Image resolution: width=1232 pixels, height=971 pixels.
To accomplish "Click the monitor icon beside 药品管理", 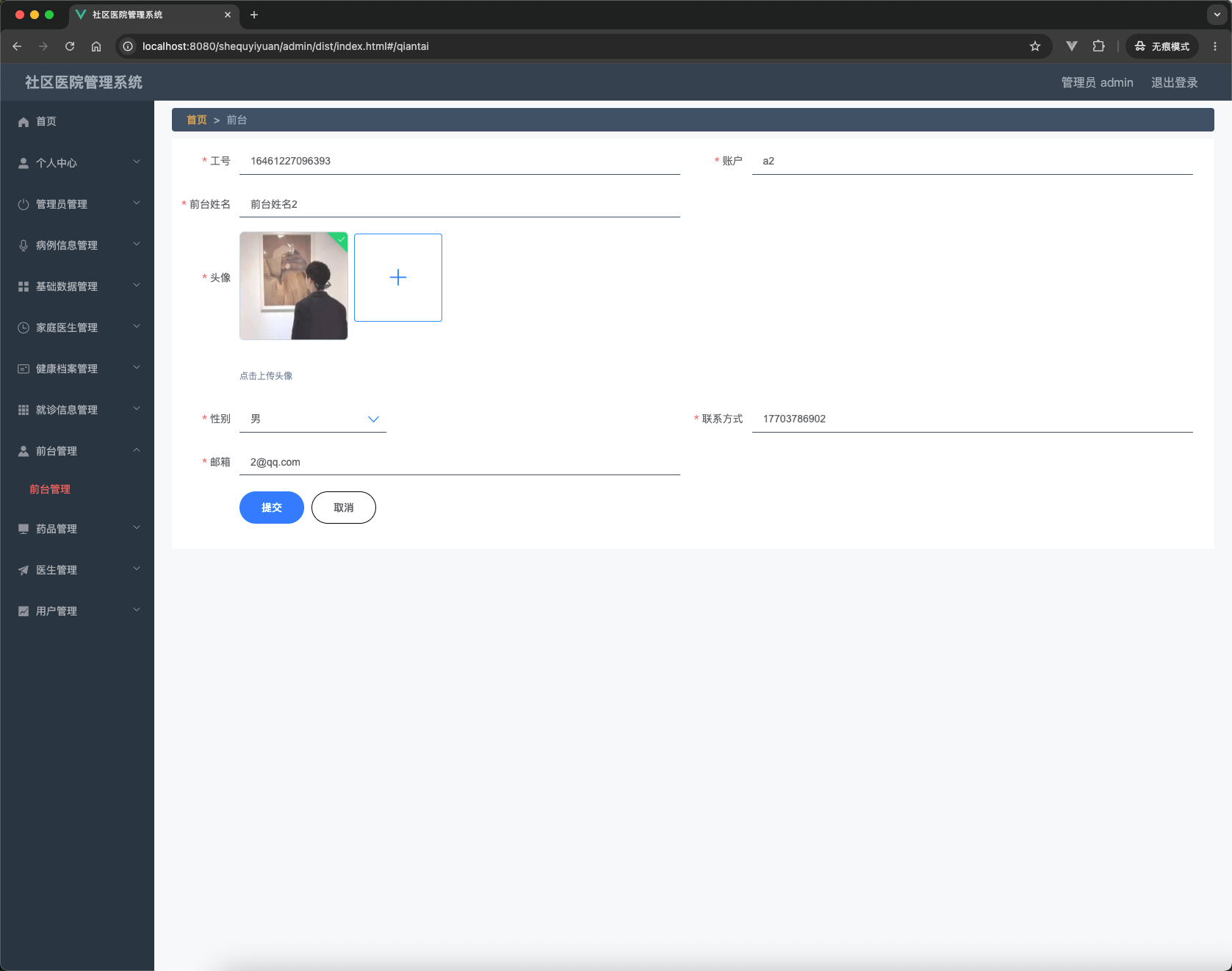I will [24, 529].
